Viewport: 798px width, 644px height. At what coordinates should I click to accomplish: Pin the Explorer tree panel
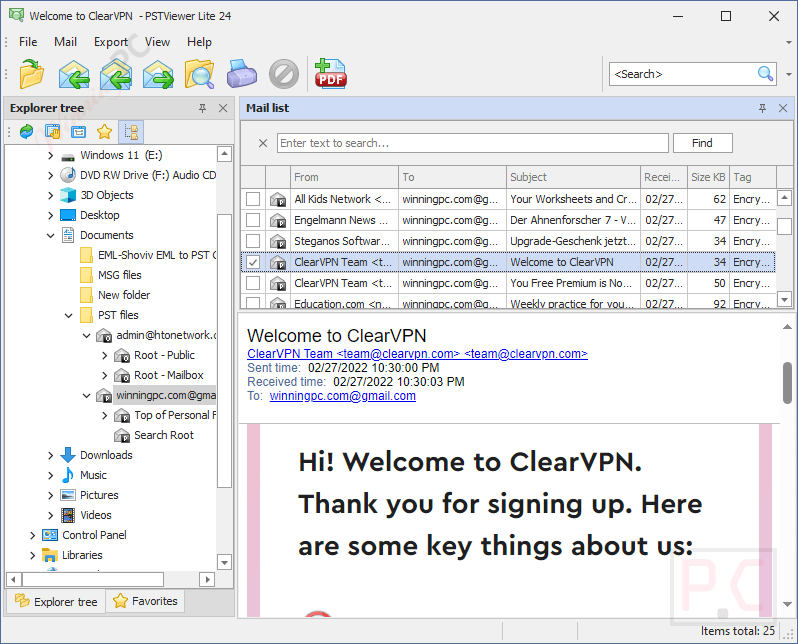pyautogui.click(x=203, y=108)
